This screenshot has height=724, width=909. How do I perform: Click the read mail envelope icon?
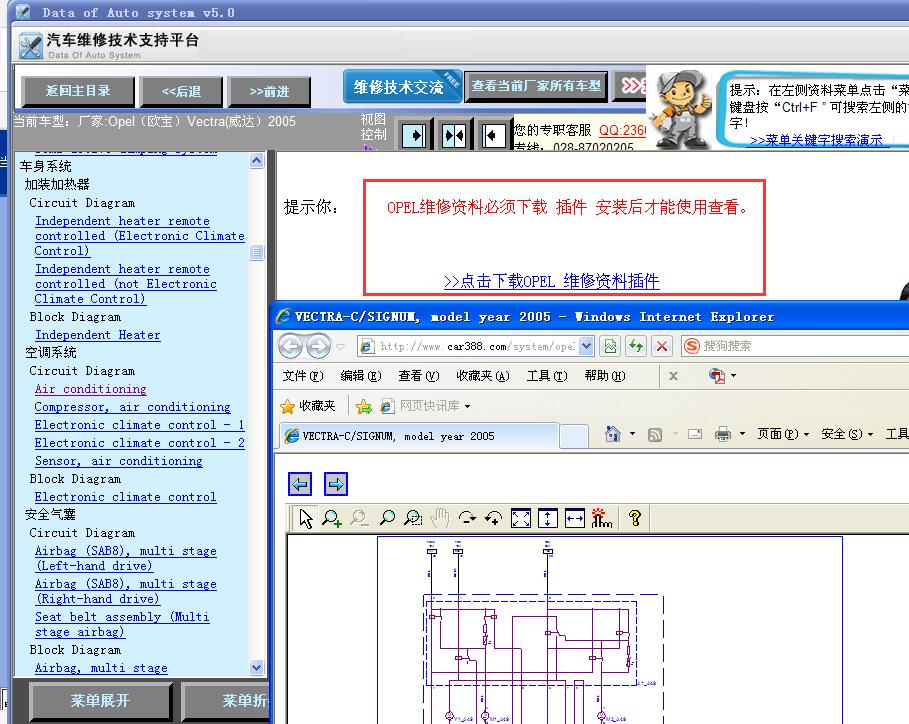(x=695, y=434)
